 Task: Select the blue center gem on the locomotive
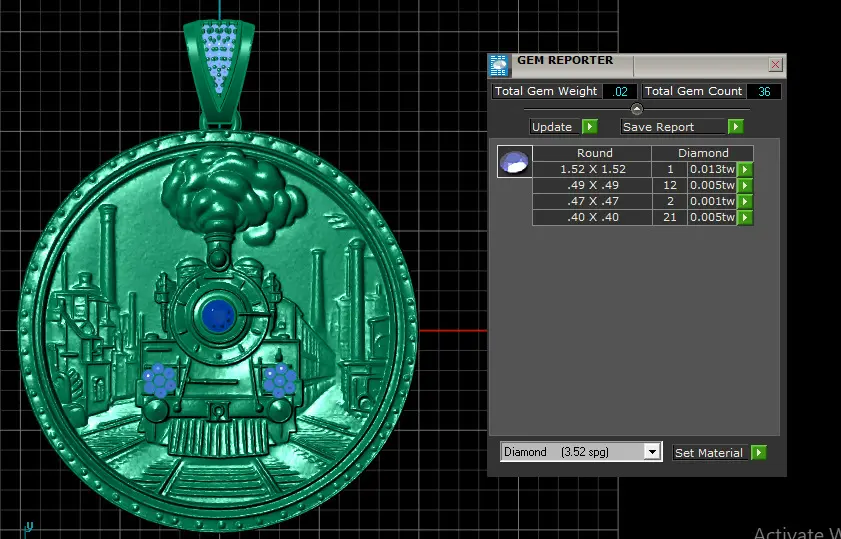217,315
